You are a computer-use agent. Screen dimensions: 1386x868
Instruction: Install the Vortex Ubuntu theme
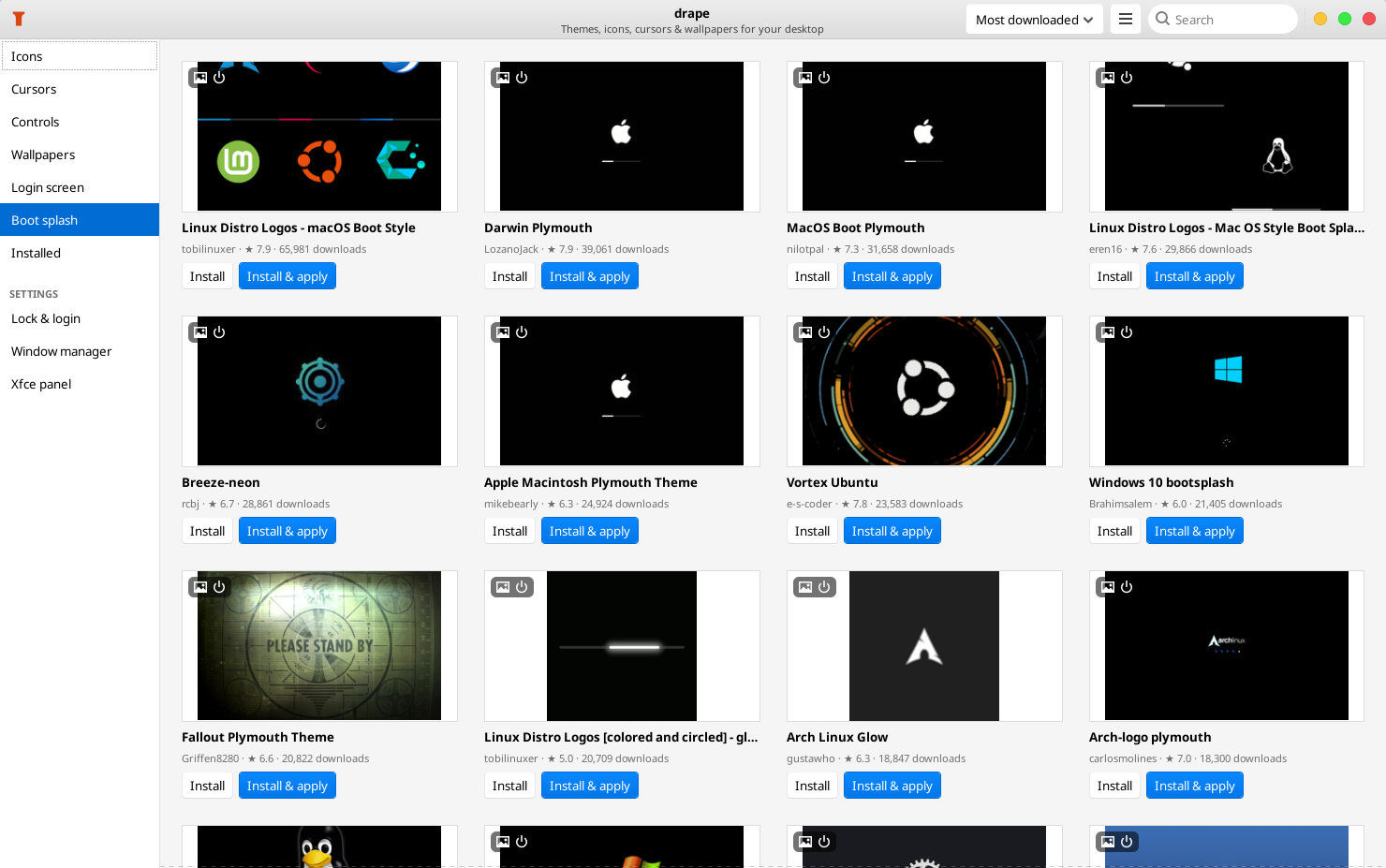click(812, 531)
